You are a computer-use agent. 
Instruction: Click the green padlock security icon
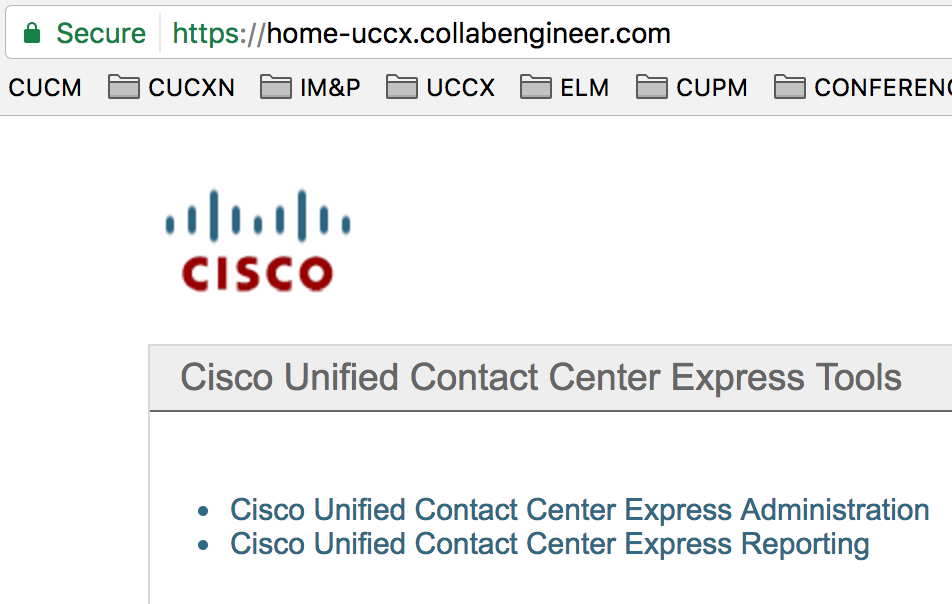(x=32, y=34)
